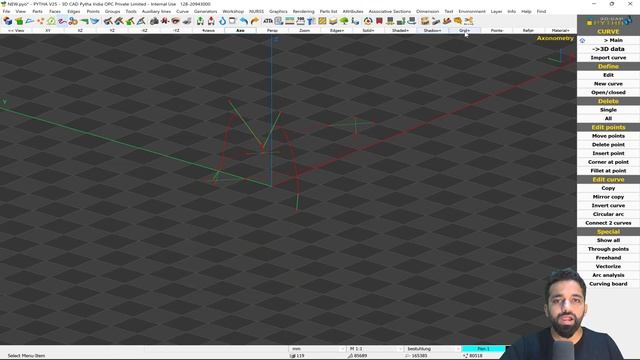640x360 pixels.
Task: Click the red cross star icon
Action: tap(165, 21)
